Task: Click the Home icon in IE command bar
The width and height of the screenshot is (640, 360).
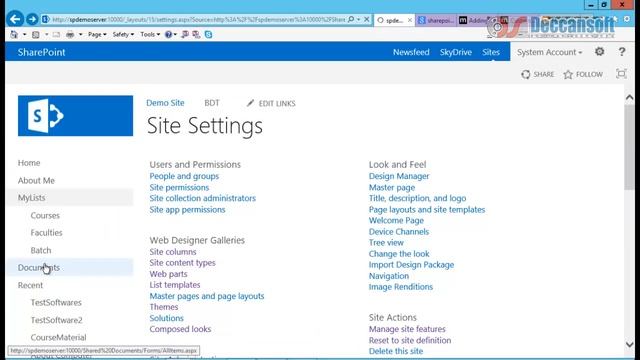Action: tap(14, 35)
